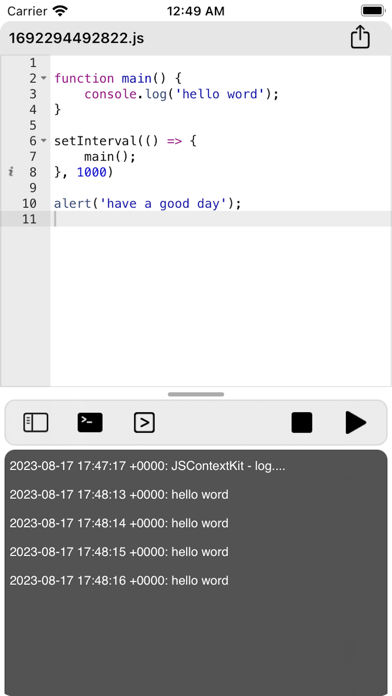Run the script with the play button
Viewport: 392px width, 696px height.
[x=356, y=423]
